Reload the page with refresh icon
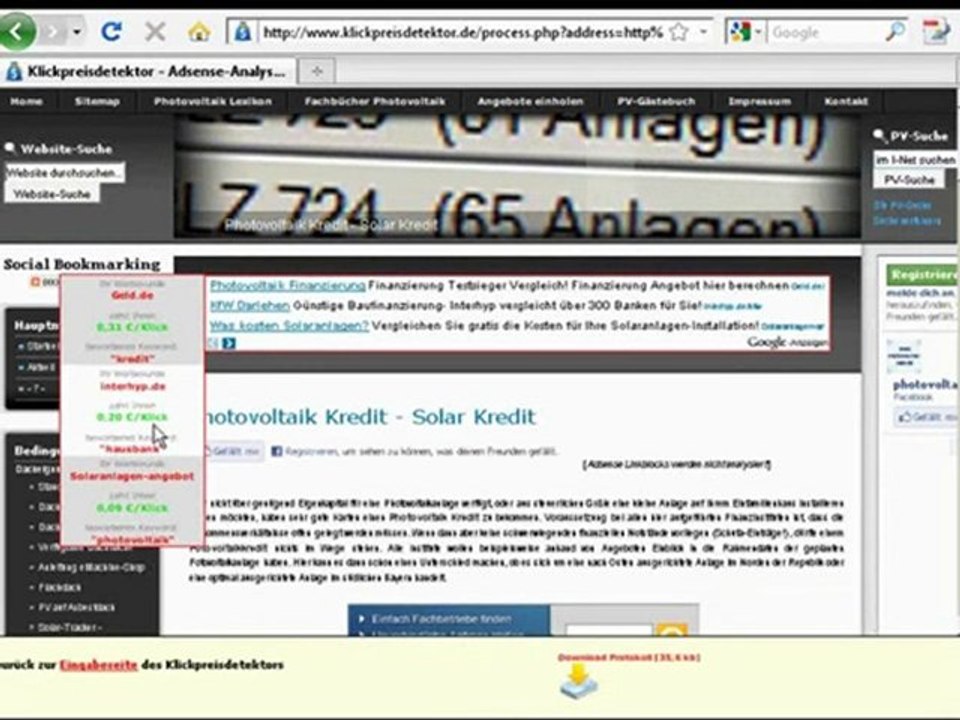Image resolution: width=960 pixels, height=720 pixels. click(x=112, y=31)
